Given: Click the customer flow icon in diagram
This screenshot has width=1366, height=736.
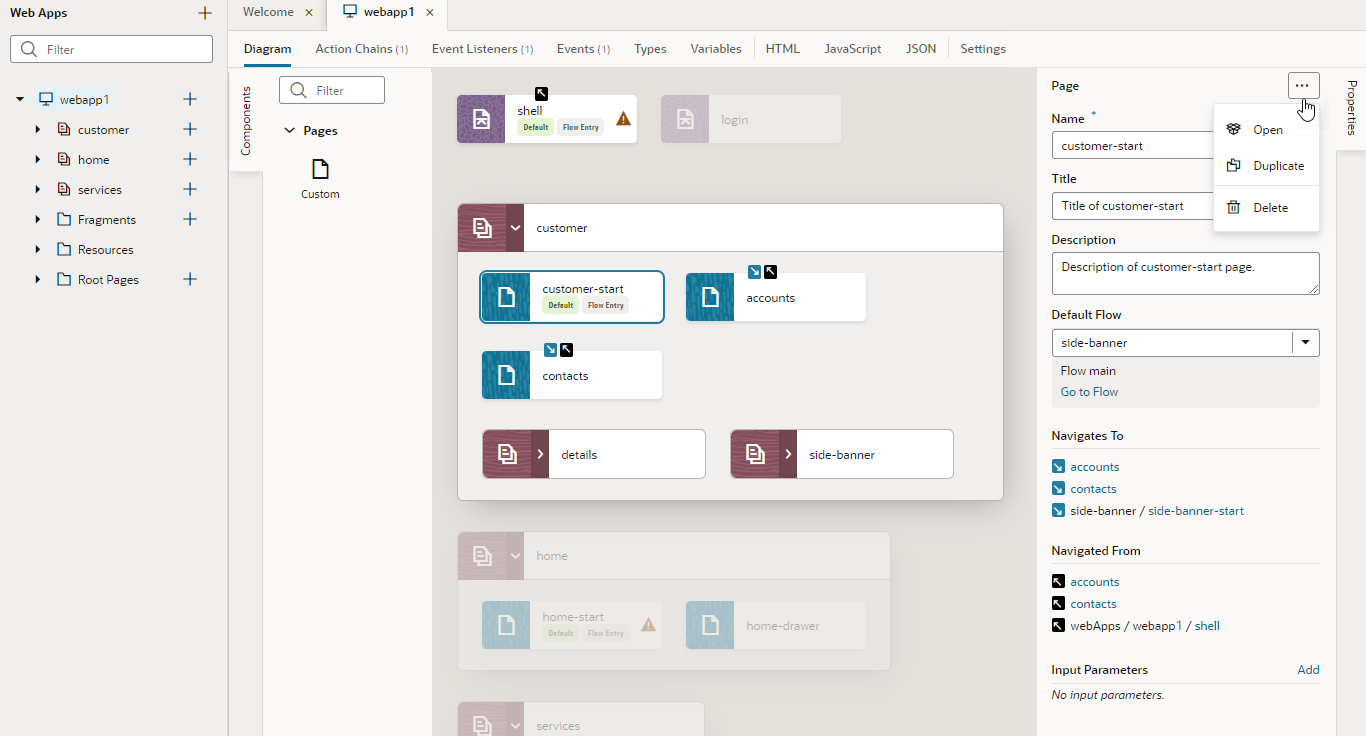Looking at the screenshot, I should (482, 228).
